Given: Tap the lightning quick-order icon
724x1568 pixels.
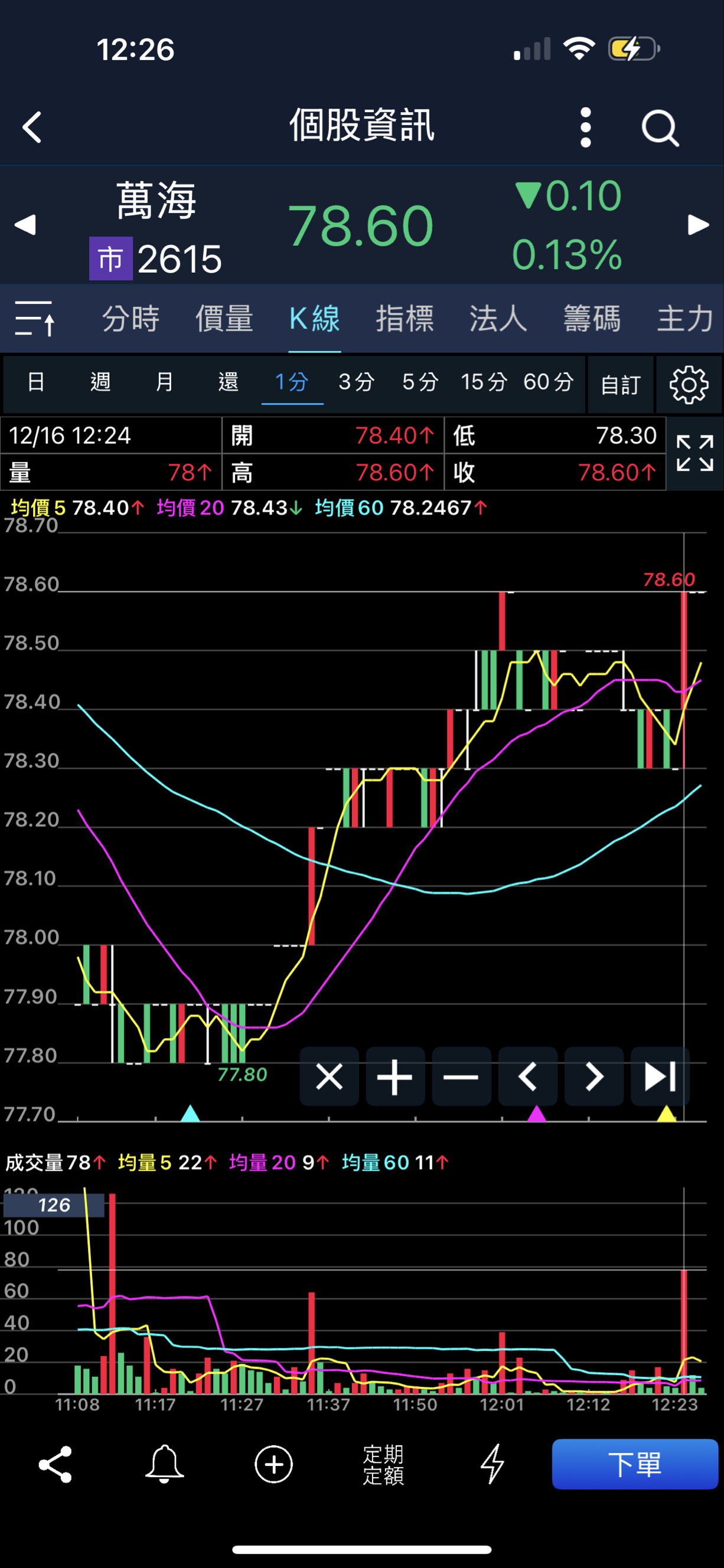Looking at the screenshot, I should pyautogui.click(x=492, y=1464).
